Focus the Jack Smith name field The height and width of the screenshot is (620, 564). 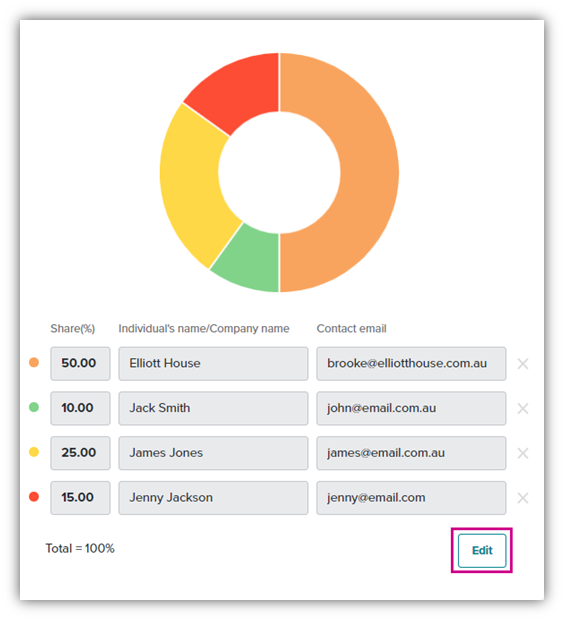(x=213, y=408)
